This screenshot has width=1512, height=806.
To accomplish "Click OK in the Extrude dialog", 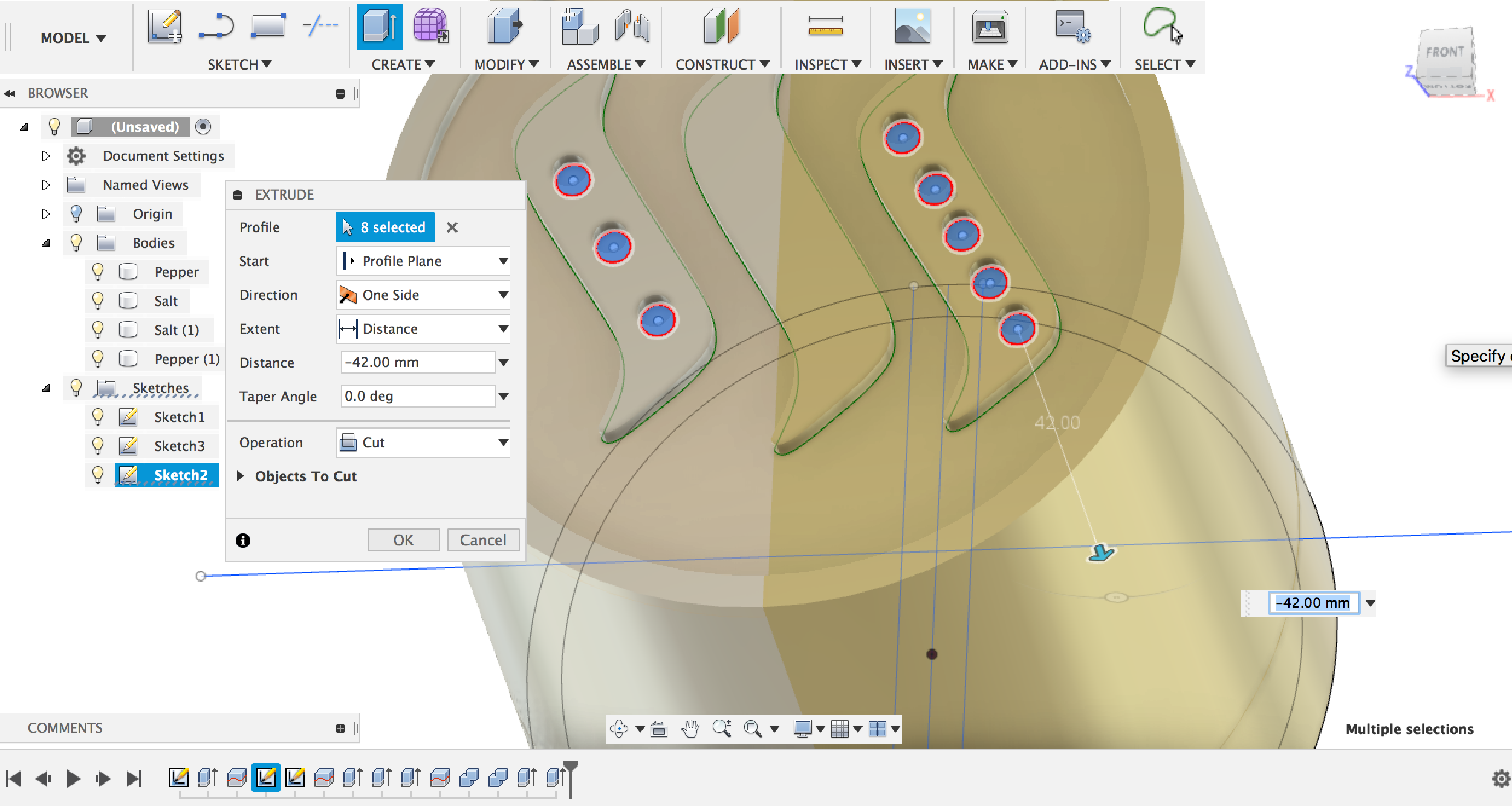I will coord(403,540).
